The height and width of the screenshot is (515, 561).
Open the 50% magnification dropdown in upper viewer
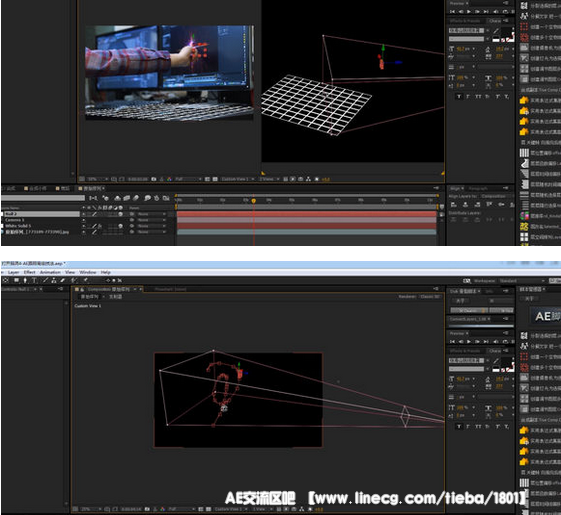pyautogui.click(x=98, y=179)
